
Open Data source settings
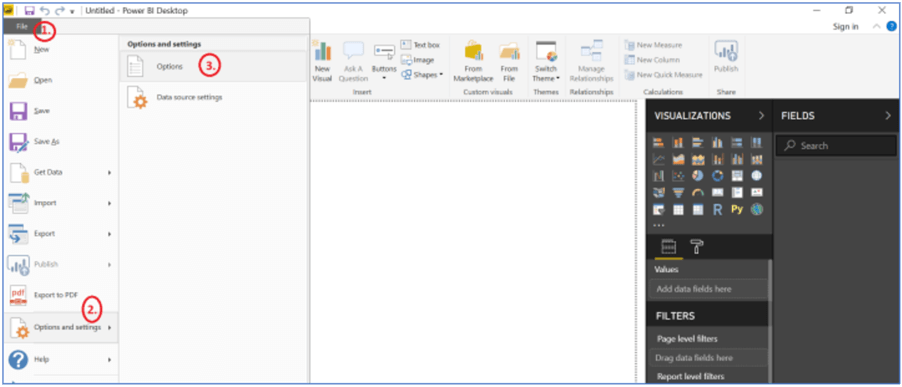tap(213, 98)
